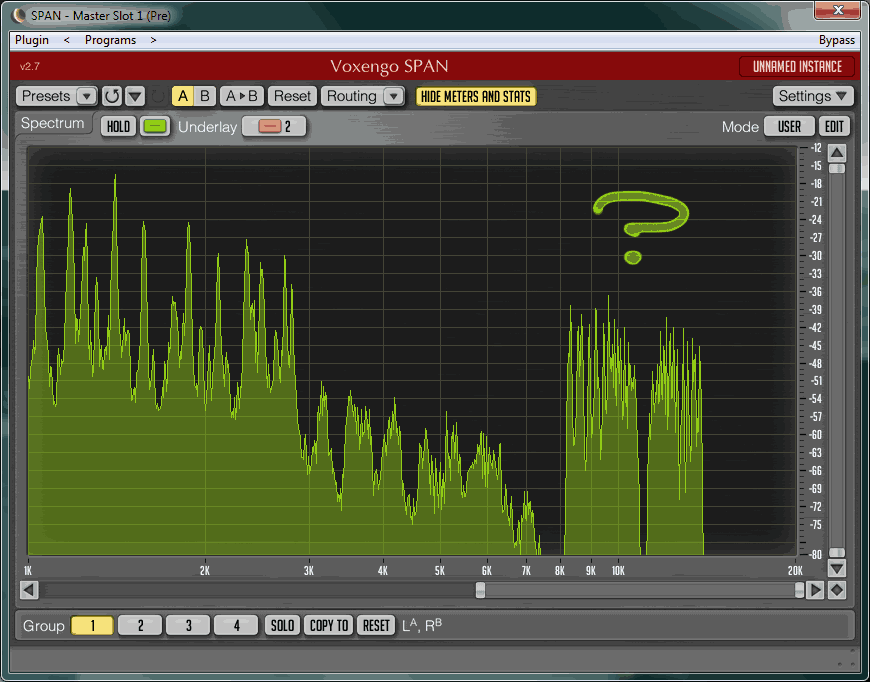The image size is (870, 682).
Task: Click HIDE METERS AND STATS
Action: [476, 97]
